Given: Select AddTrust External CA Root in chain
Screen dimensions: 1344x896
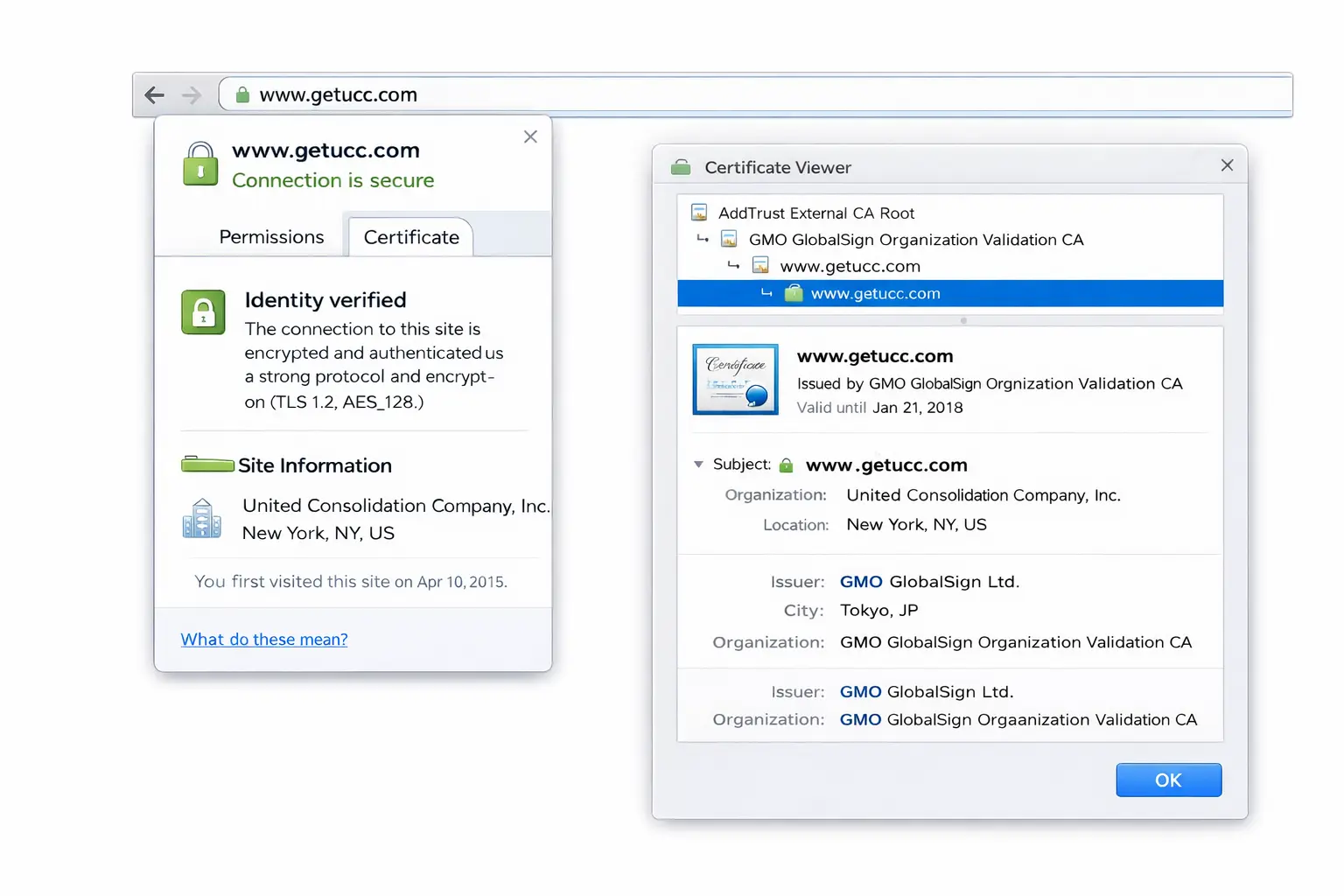Looking at the screenshot, I should point(816,213).
